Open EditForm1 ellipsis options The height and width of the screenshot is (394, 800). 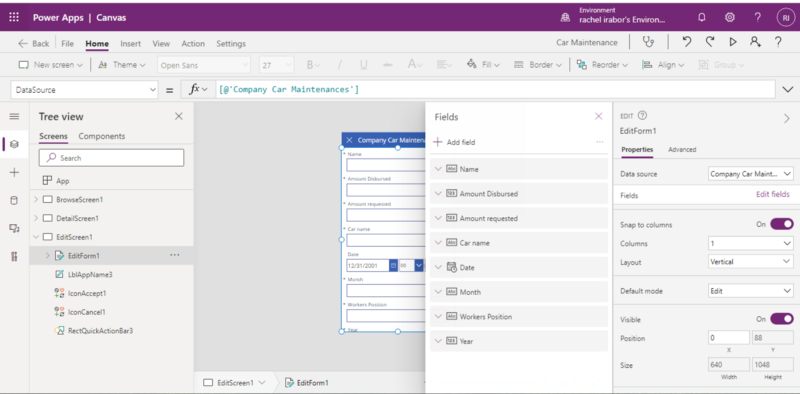[x=174, y=255]
